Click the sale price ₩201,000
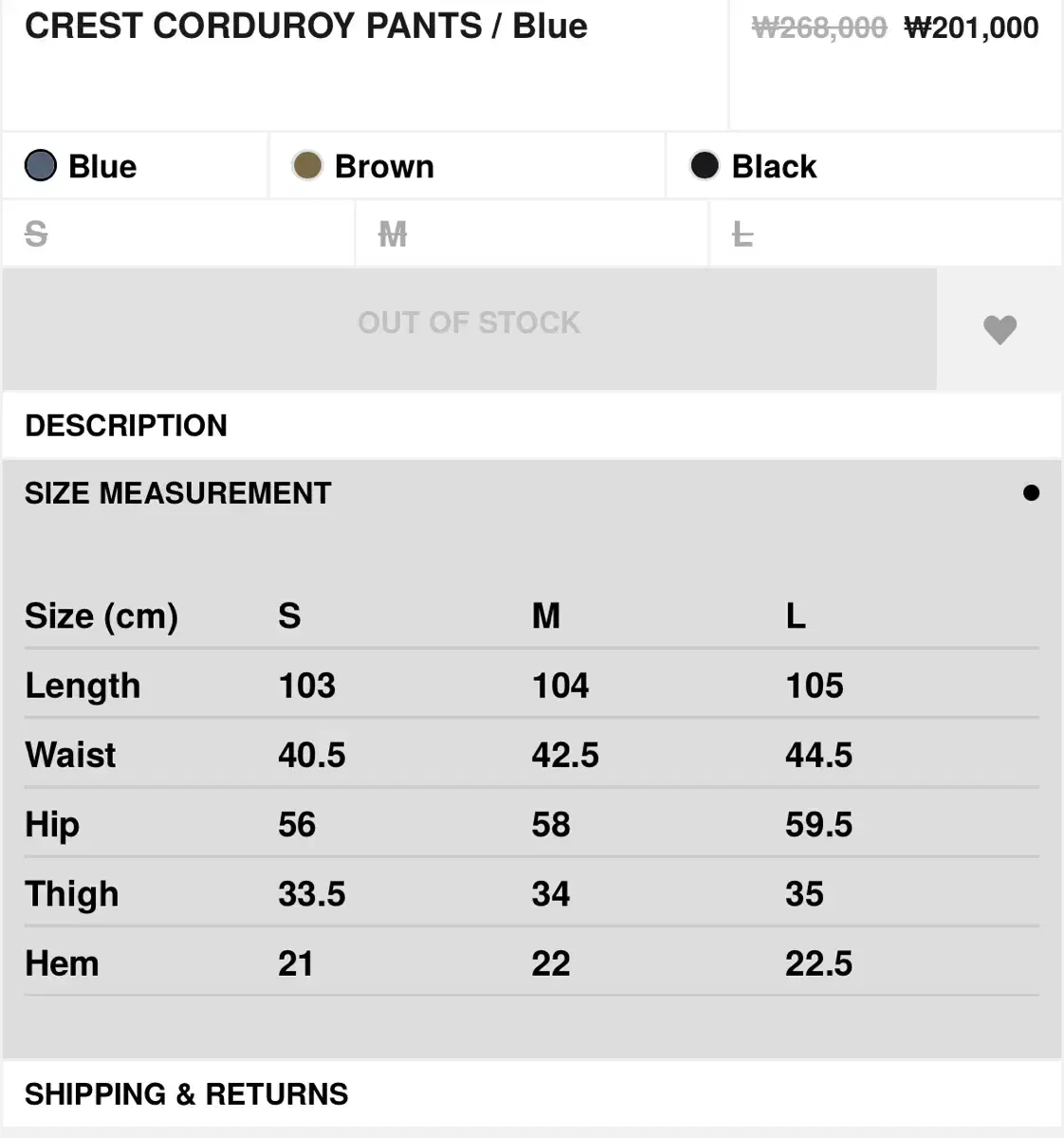 click(971, 28)
